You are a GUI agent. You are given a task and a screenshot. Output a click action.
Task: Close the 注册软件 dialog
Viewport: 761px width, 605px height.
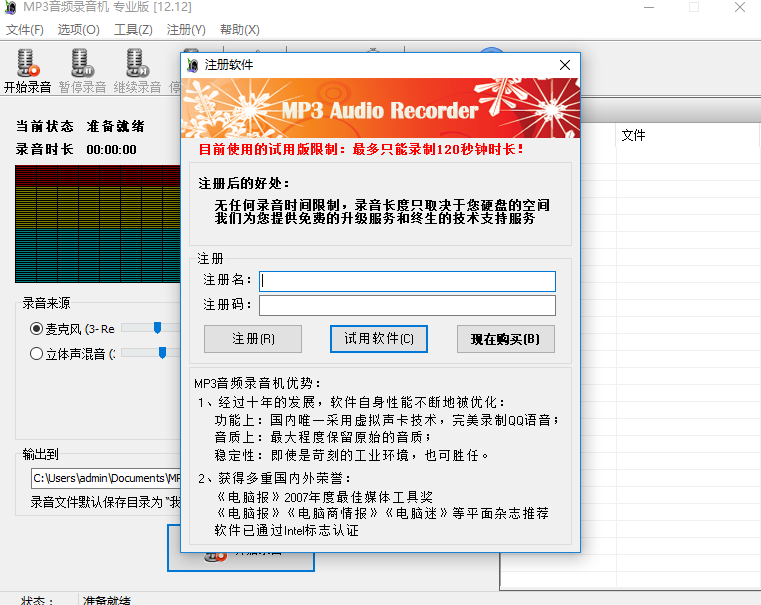[564, 65]
